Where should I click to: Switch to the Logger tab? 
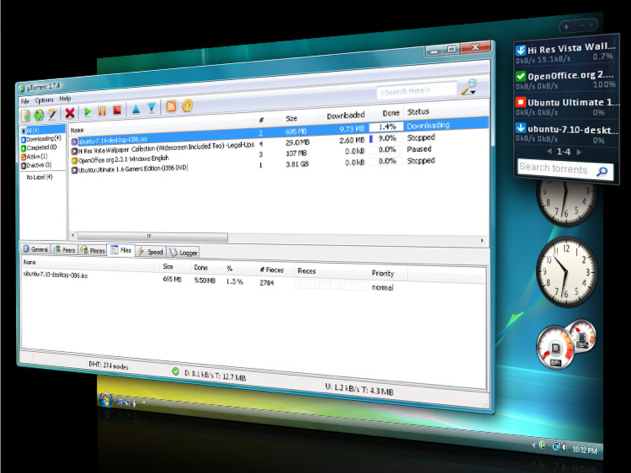pos(183,252)
